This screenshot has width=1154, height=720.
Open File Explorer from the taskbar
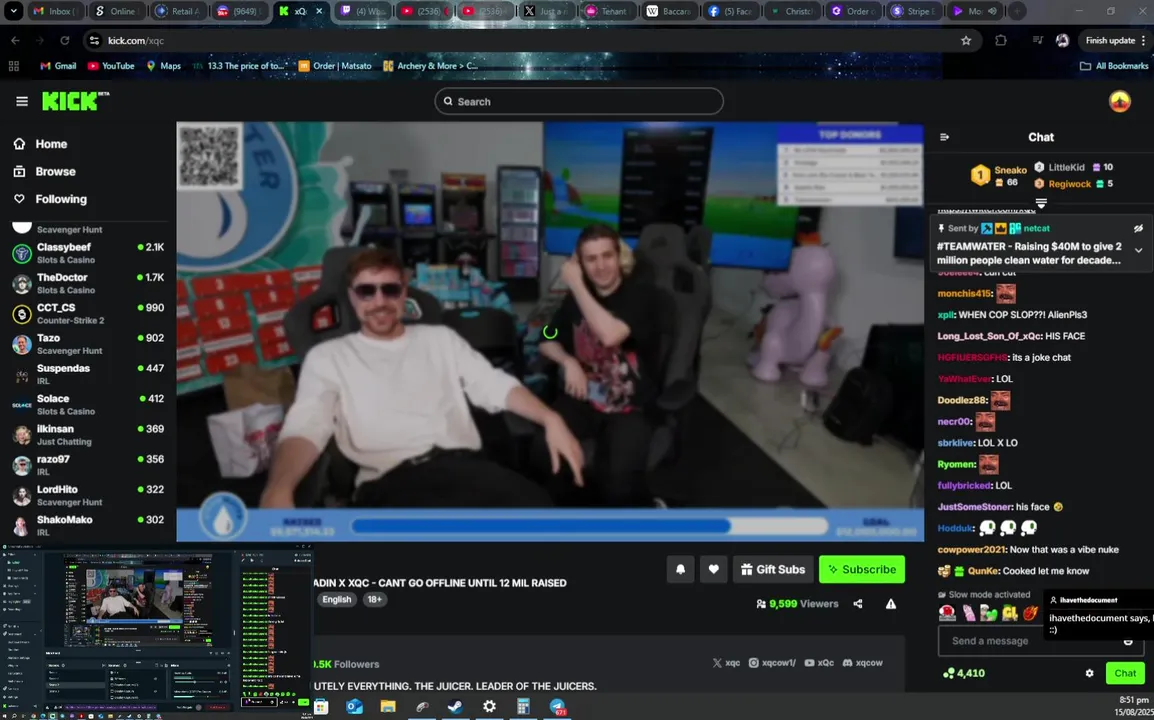[388, 707]
